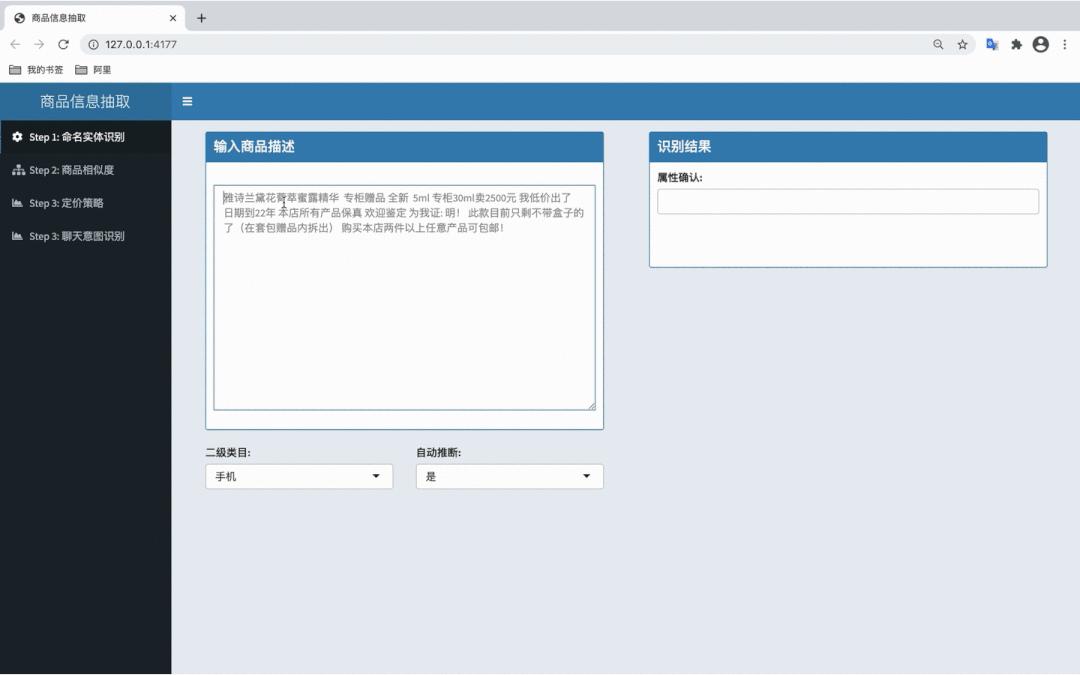Select the chart icon for 聊天意图识别
This screenshot has height=675, width=1080.
coord(16,236)
